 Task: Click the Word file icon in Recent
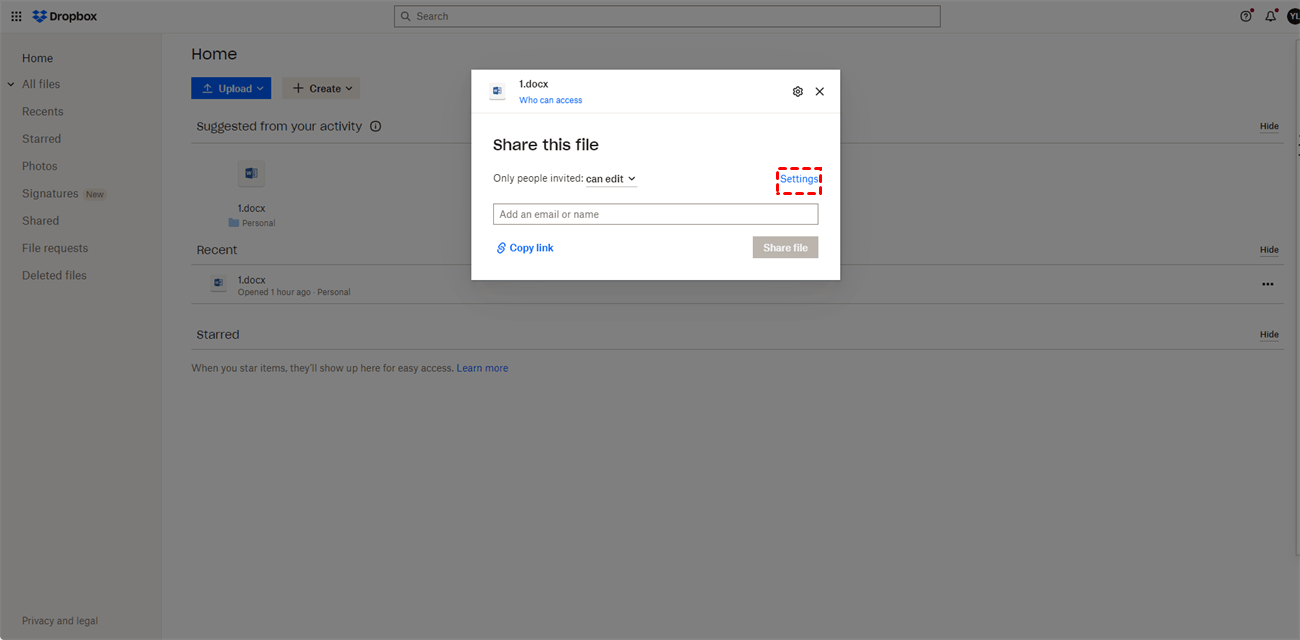218,284
